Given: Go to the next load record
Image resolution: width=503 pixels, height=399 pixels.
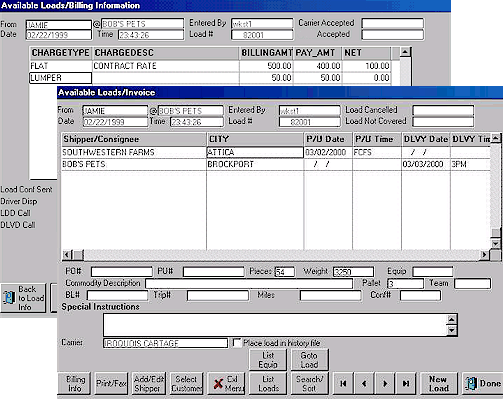Looking at the screenshot, I should [x=385, y=383].
